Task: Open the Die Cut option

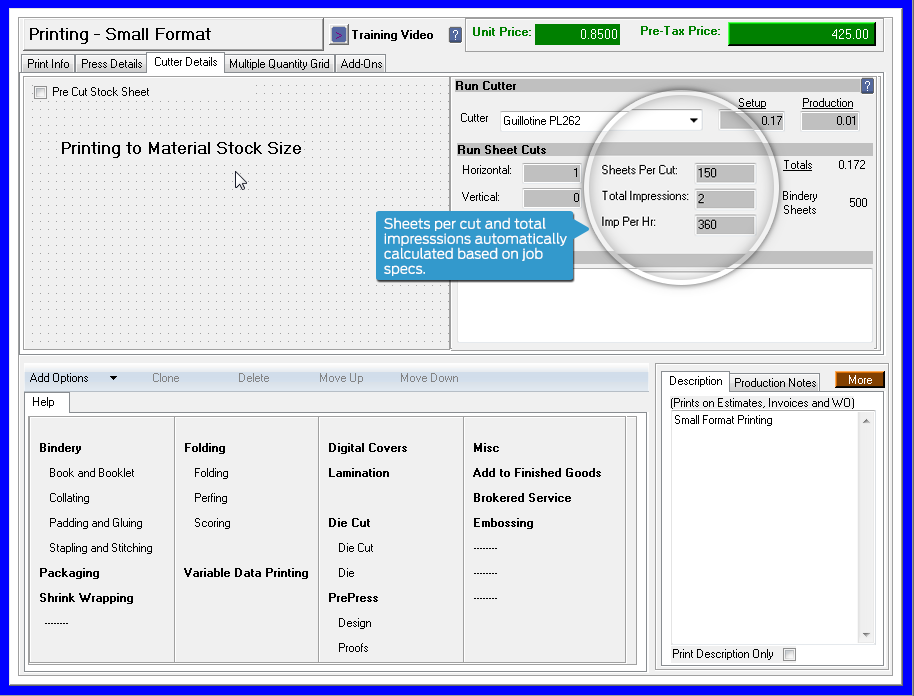Action: point(355,548)
